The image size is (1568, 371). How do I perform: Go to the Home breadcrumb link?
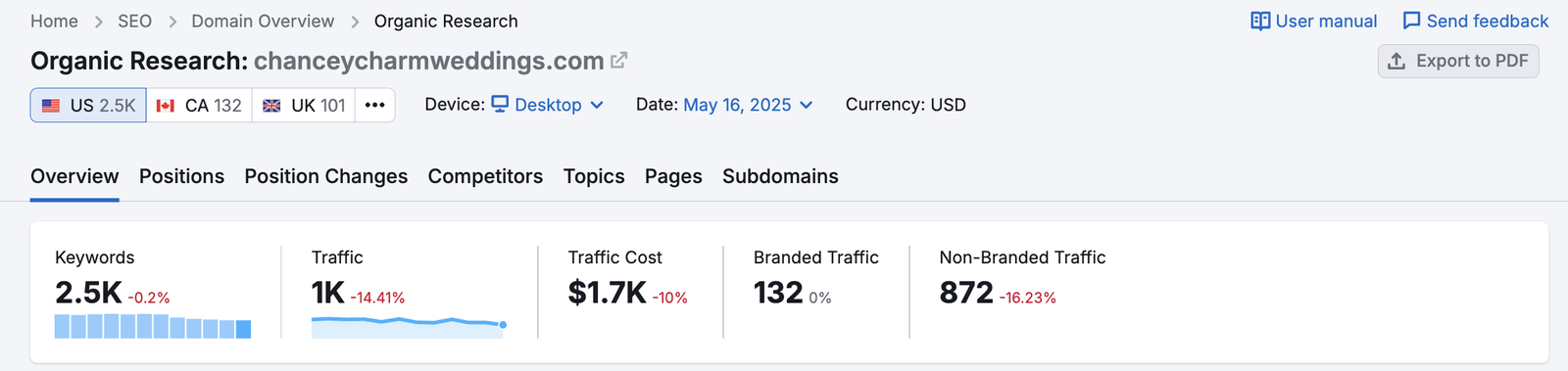54,21
